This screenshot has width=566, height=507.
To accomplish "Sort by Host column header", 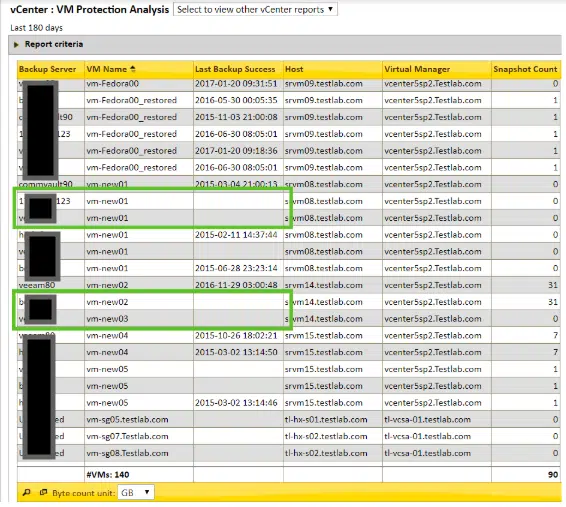I will (294, 69).
